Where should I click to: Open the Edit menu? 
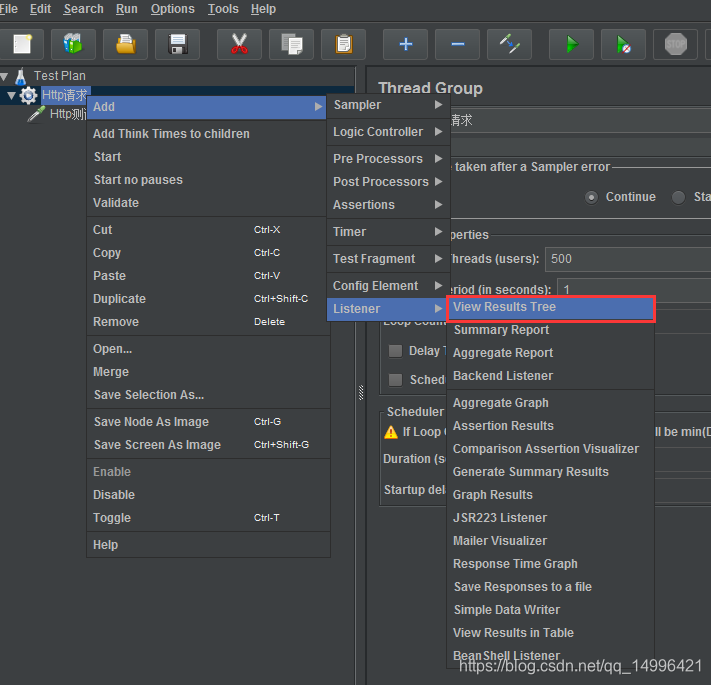coord(40,9)
